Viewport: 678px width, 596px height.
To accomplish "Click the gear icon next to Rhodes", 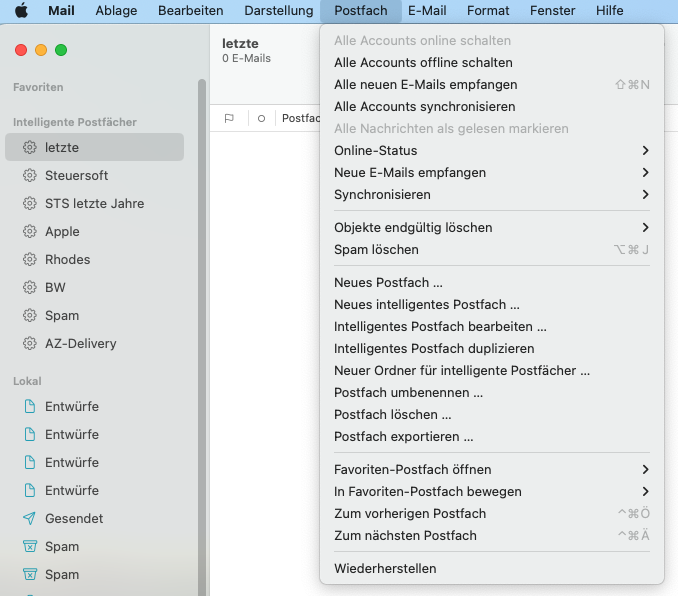I will 30,259.
